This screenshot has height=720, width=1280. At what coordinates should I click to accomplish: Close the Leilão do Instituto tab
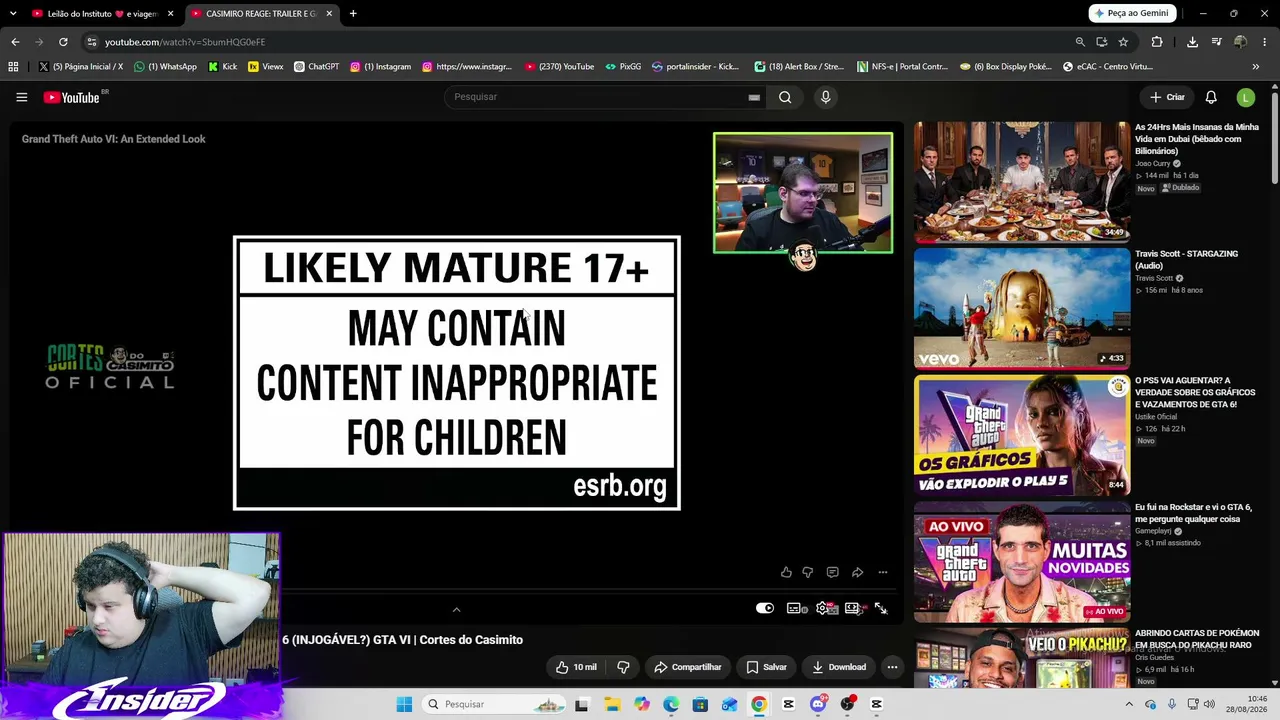171,14
